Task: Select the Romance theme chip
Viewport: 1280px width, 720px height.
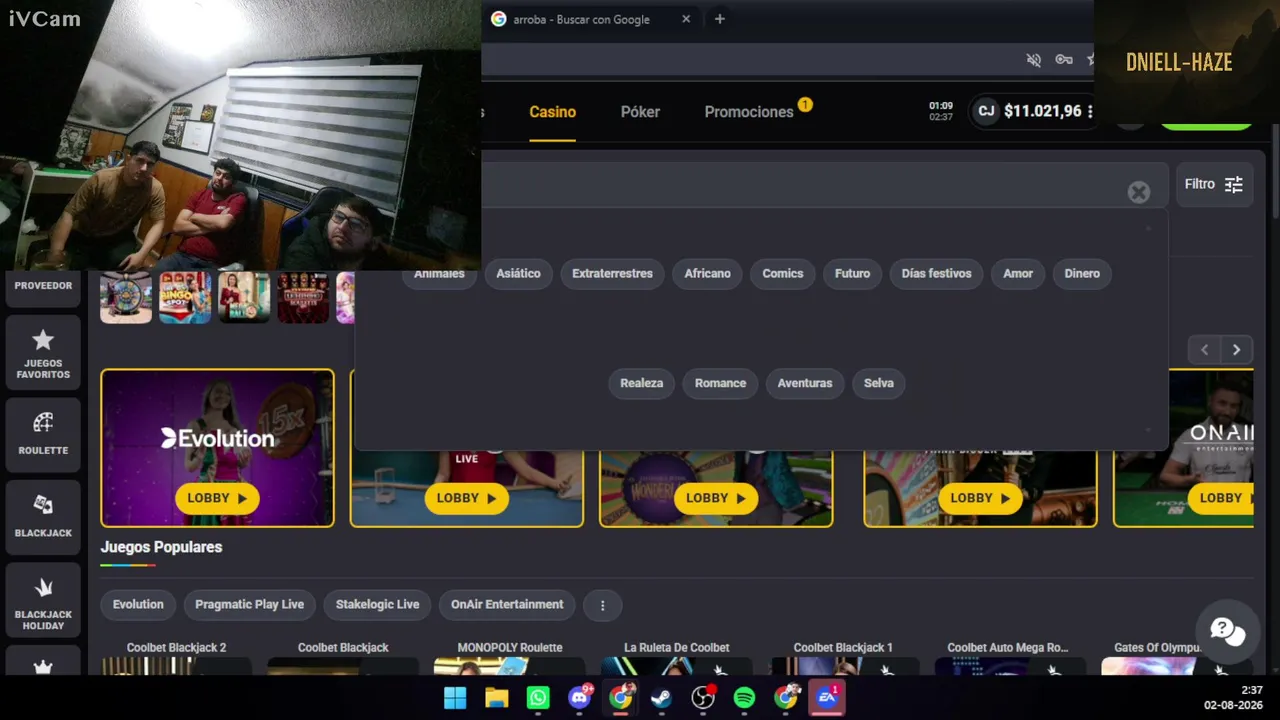Action: (720, 384)
